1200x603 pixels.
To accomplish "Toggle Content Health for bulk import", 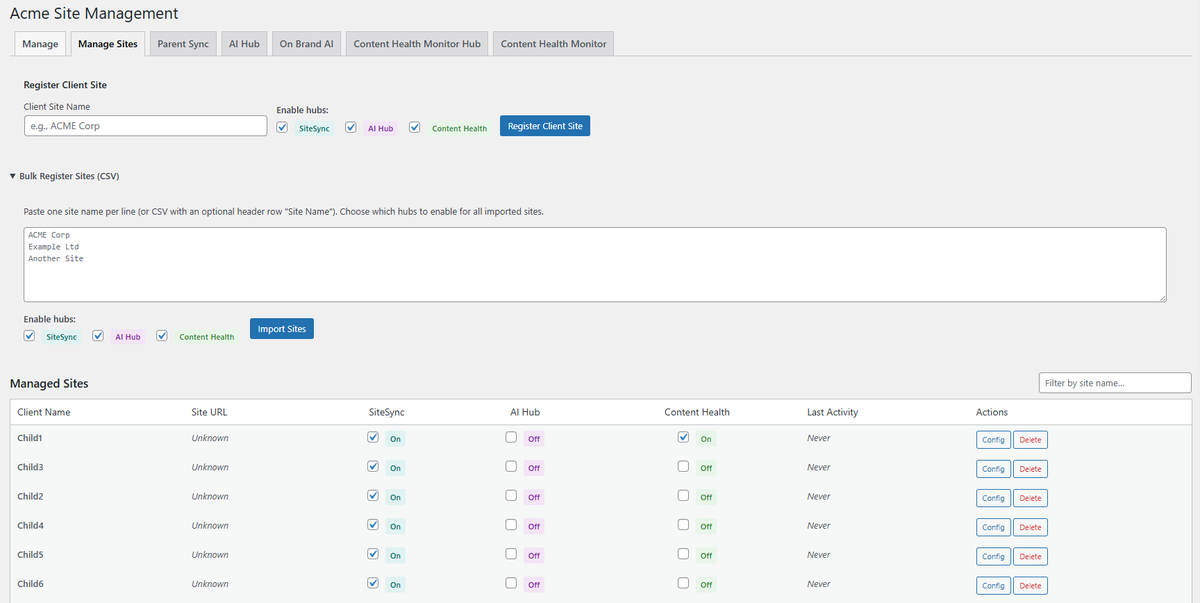I will (x=162, y=336).
